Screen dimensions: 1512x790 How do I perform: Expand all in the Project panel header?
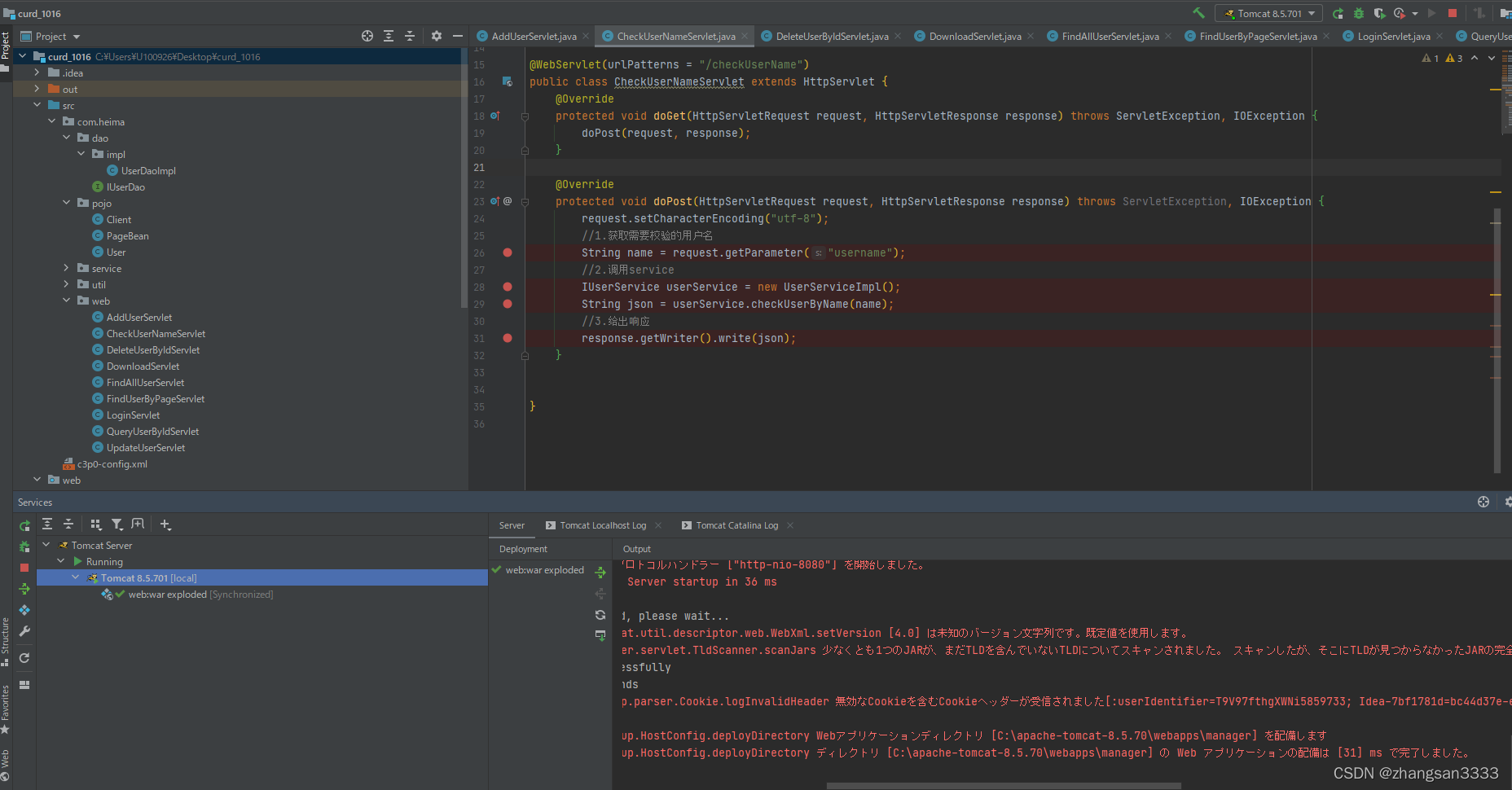coord(389,36)
